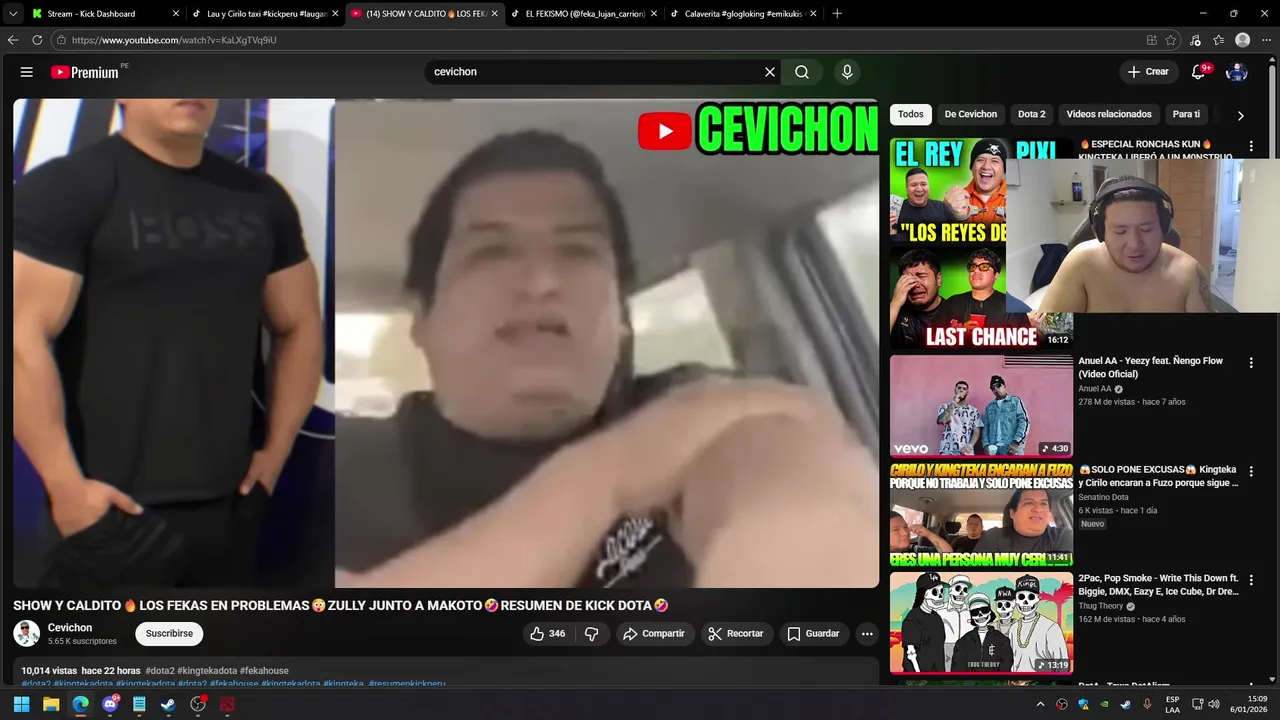The image size is (1280, 720).
Task: Share the video via Compartir
Action: pyautogui.click(x=653, y=633)
